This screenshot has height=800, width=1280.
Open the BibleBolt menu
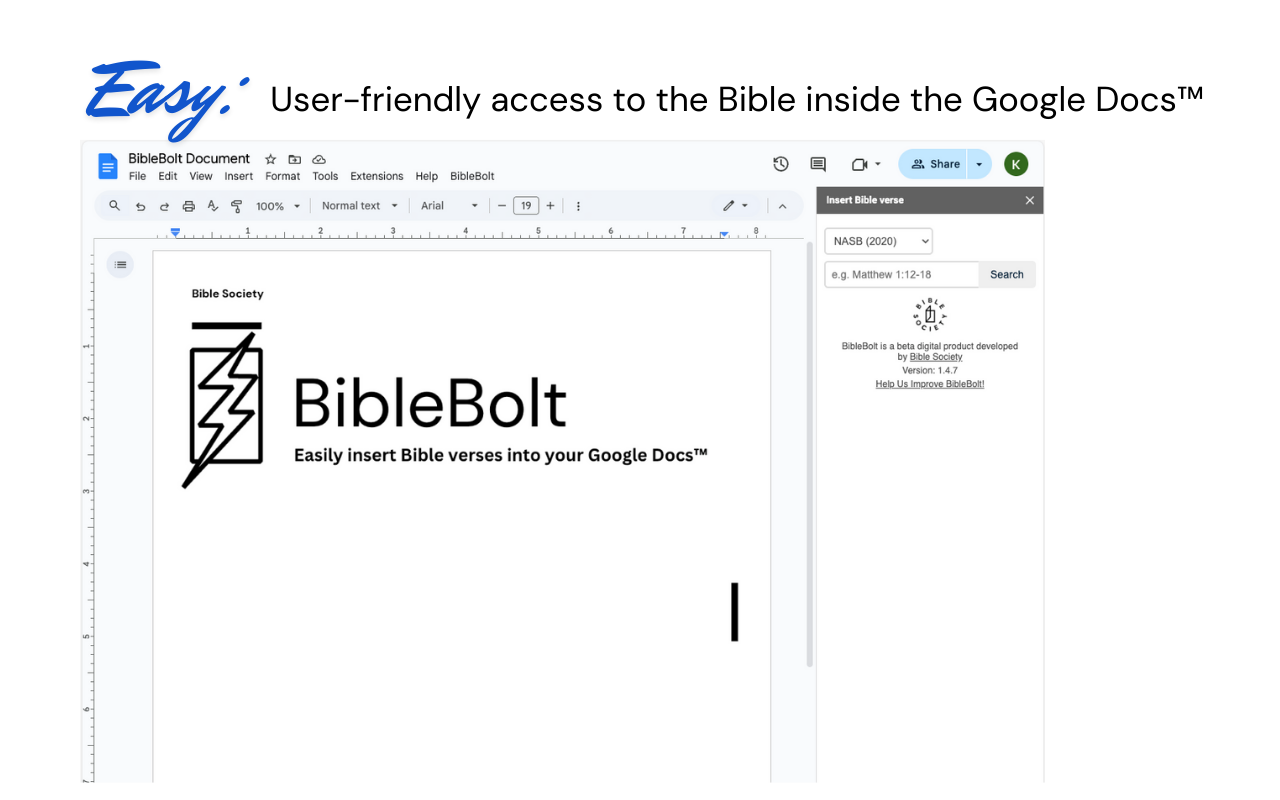tap(472, 176)
